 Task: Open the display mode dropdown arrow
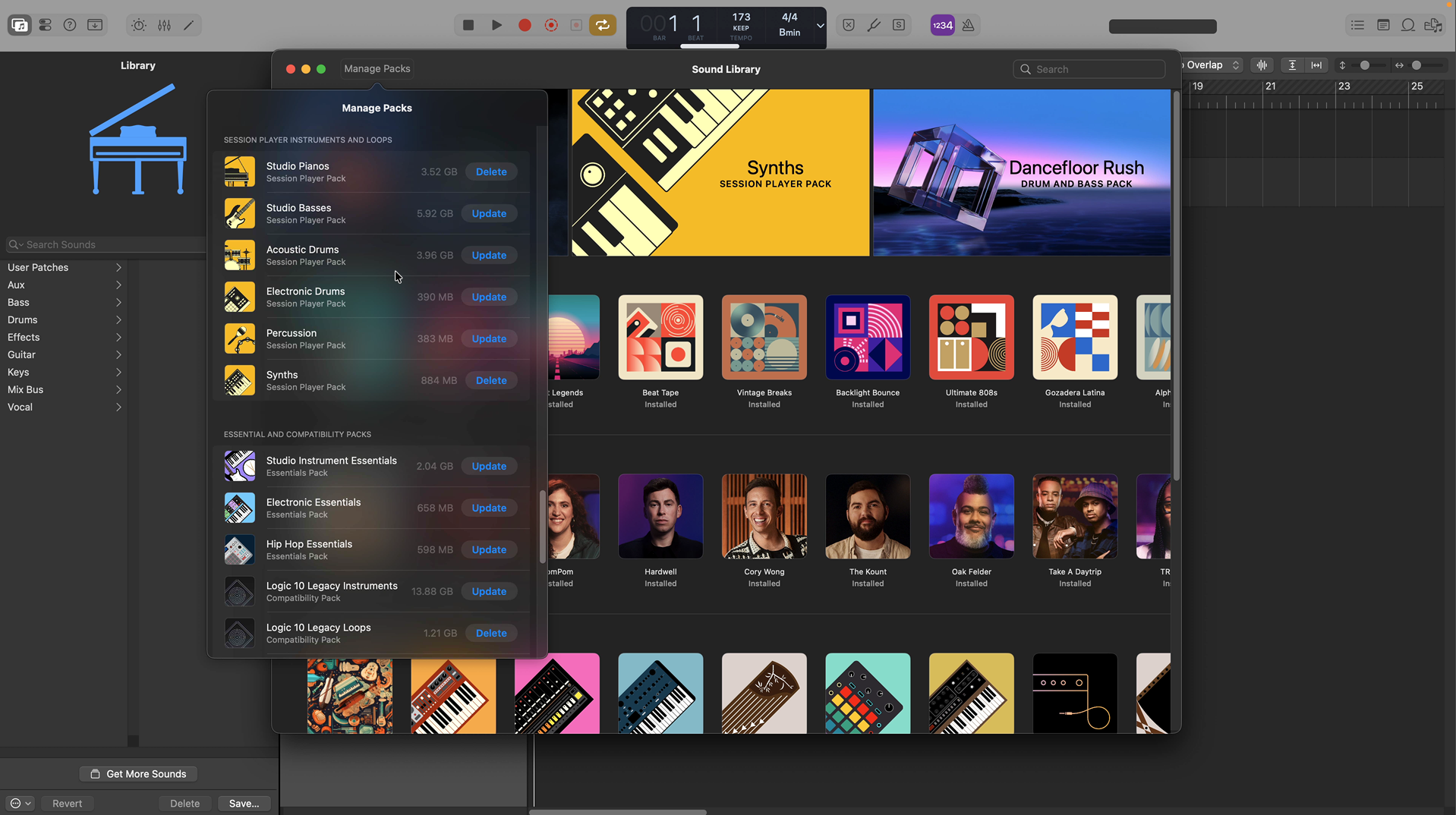(x=820, y=25)
